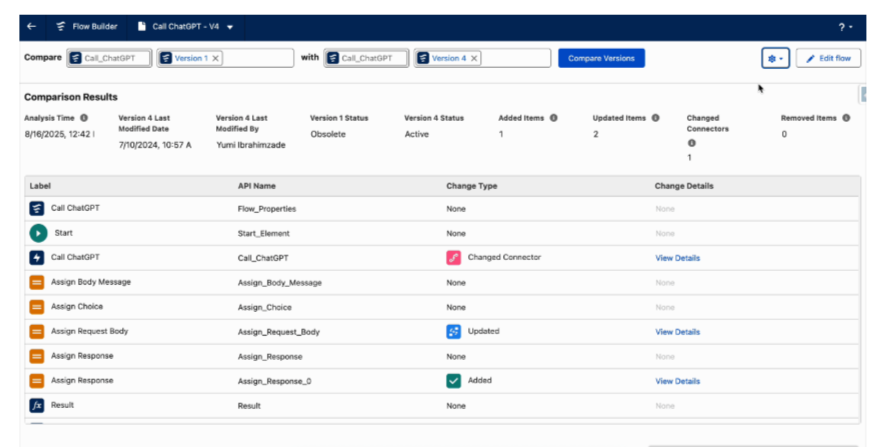Click the Version 1 selection box

[225, 58]
